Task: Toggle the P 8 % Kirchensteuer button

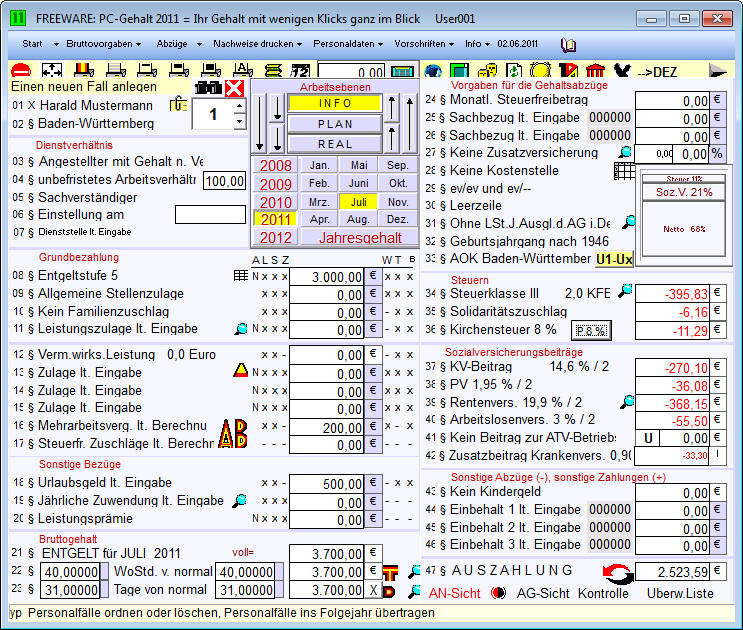Action: tap(591, 331)
